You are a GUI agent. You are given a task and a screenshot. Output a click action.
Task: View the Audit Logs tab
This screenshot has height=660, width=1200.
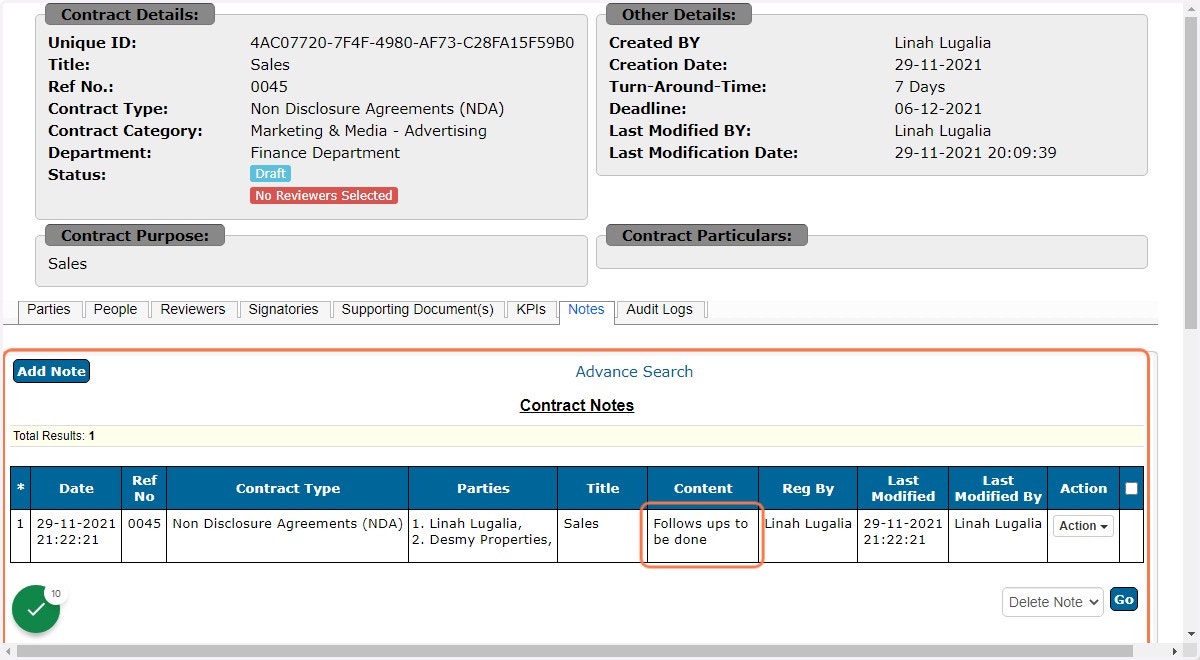[x=660, y=310]
